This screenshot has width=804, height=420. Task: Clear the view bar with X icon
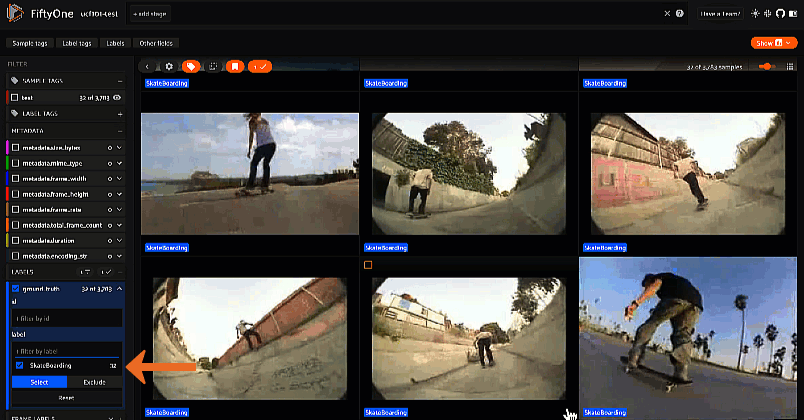(x=667, y=14)
